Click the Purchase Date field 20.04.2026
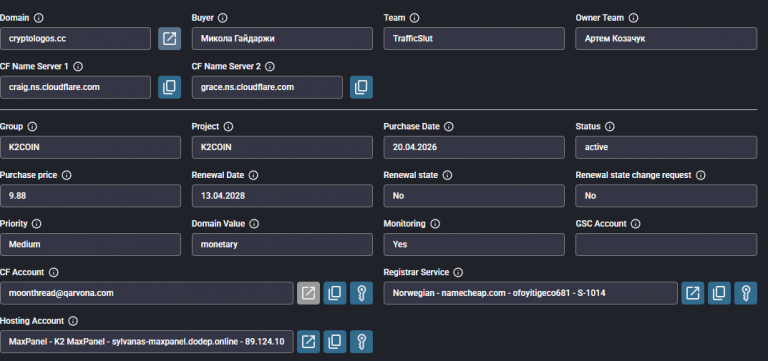 coord(474,147)
